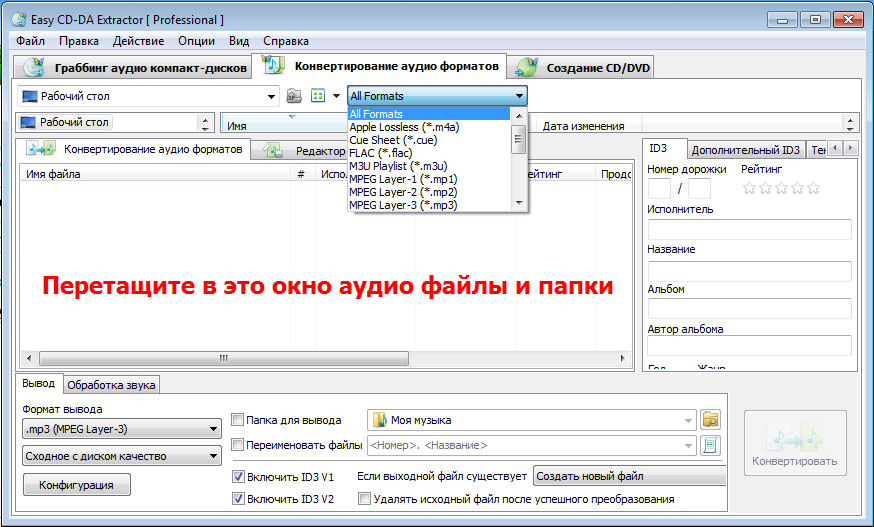The height and width of the screenshot is (527, 874).
Task: Click the Конфигурация button
Action: [76, 485]
